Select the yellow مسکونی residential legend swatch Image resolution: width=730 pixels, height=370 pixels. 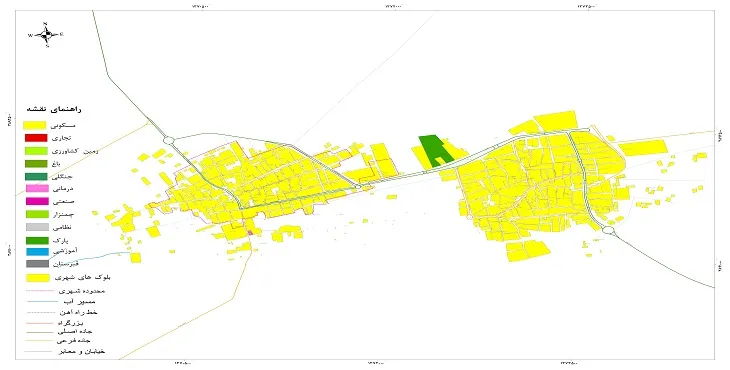(x=35, y=126)
